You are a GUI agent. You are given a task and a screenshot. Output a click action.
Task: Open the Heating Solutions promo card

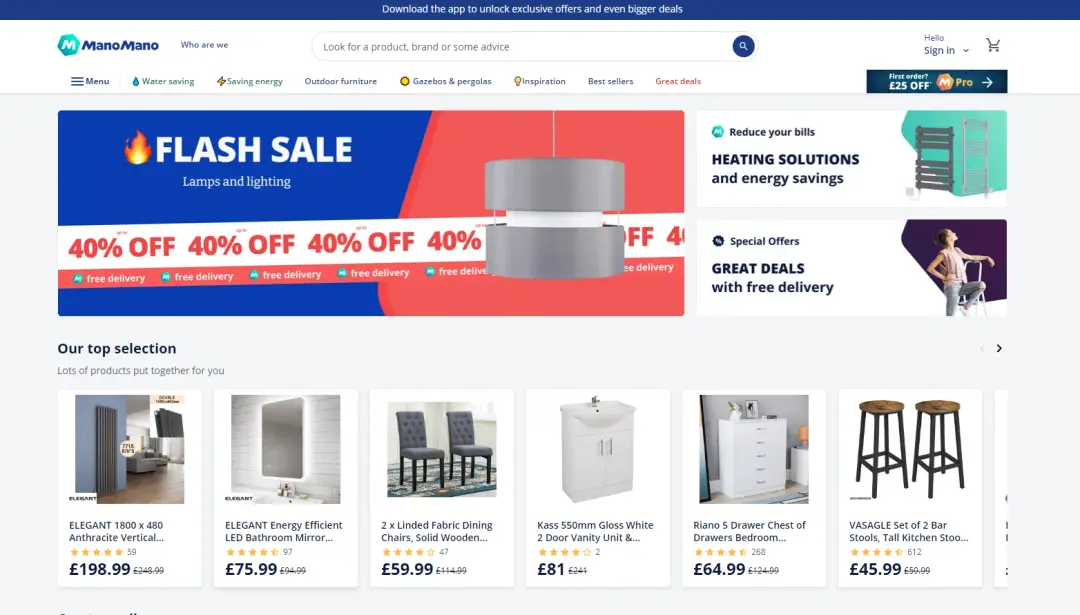pyautogui.click(x=851, y=158)
